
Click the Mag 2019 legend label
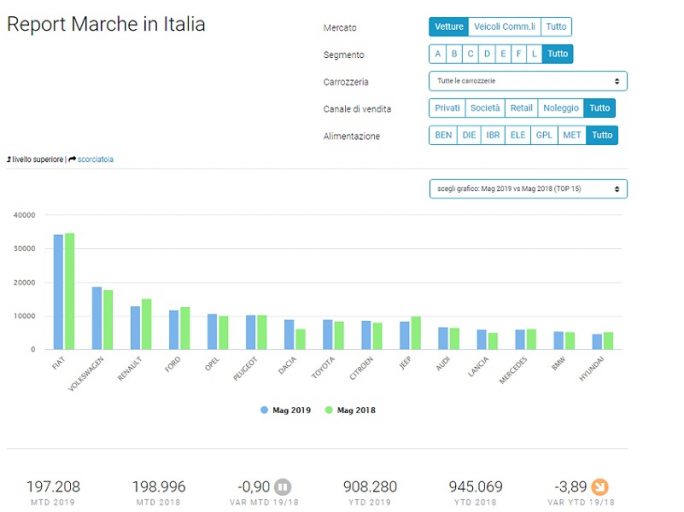tap(291, 410)
